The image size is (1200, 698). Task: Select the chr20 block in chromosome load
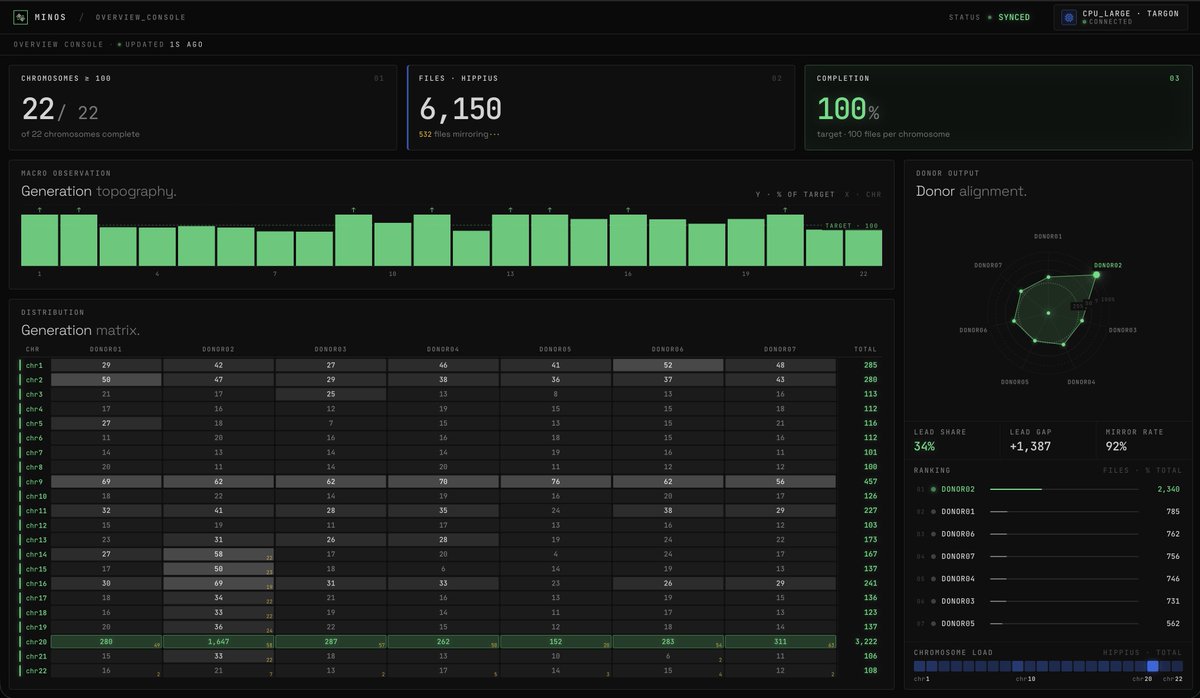[x=1152, y=666]
